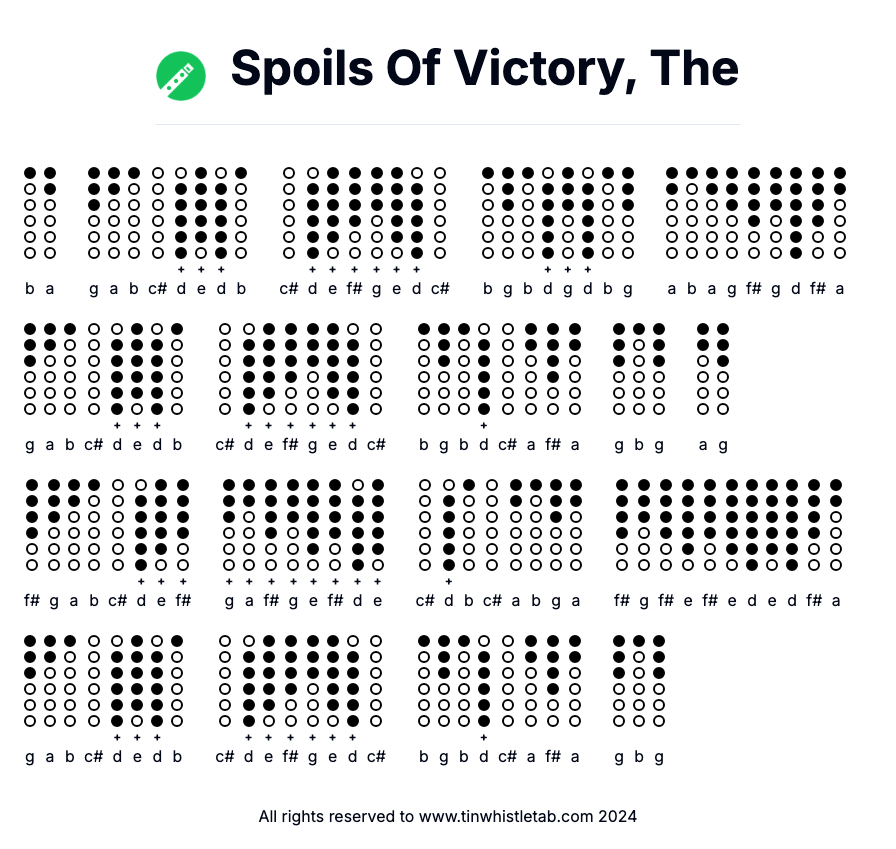This screenshot has height=849, width=896.
Task: Select the final "a" note label in the top row
Action: 840,289
